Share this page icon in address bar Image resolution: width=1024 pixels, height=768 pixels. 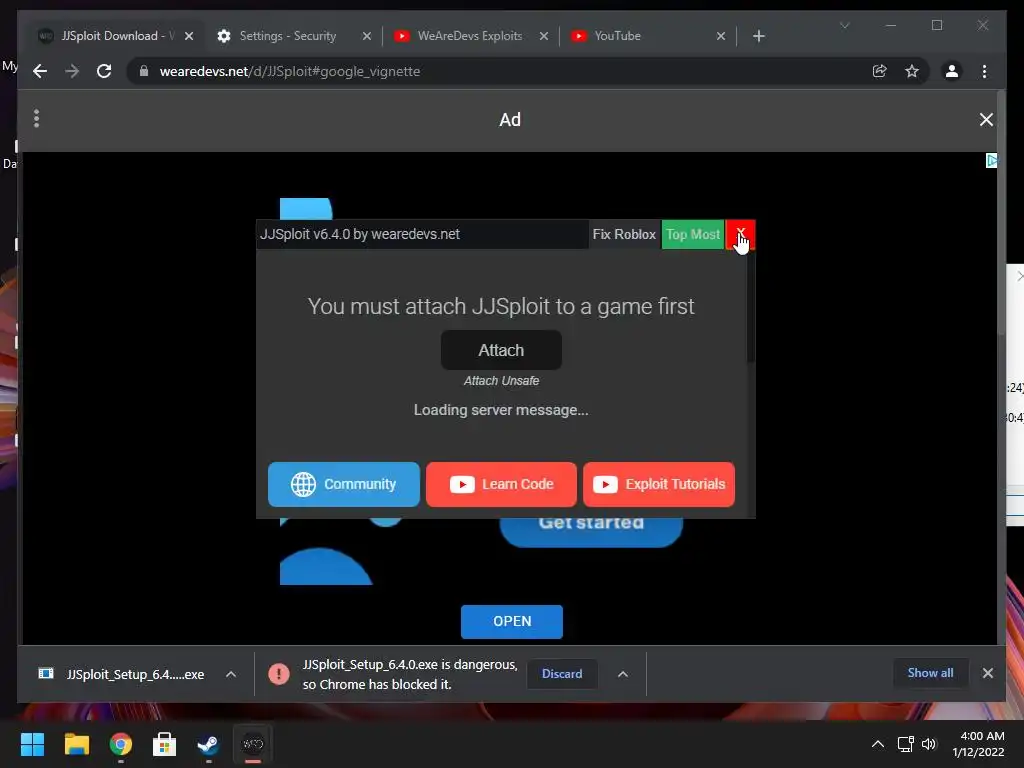(880, 71)
